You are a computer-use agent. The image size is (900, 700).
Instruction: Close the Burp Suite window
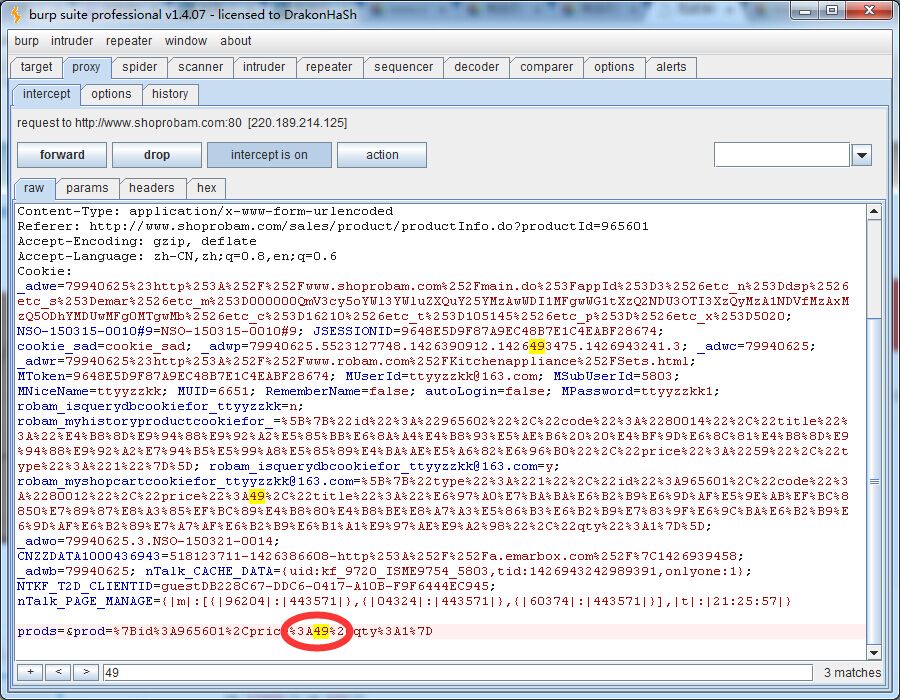point(869,11)
